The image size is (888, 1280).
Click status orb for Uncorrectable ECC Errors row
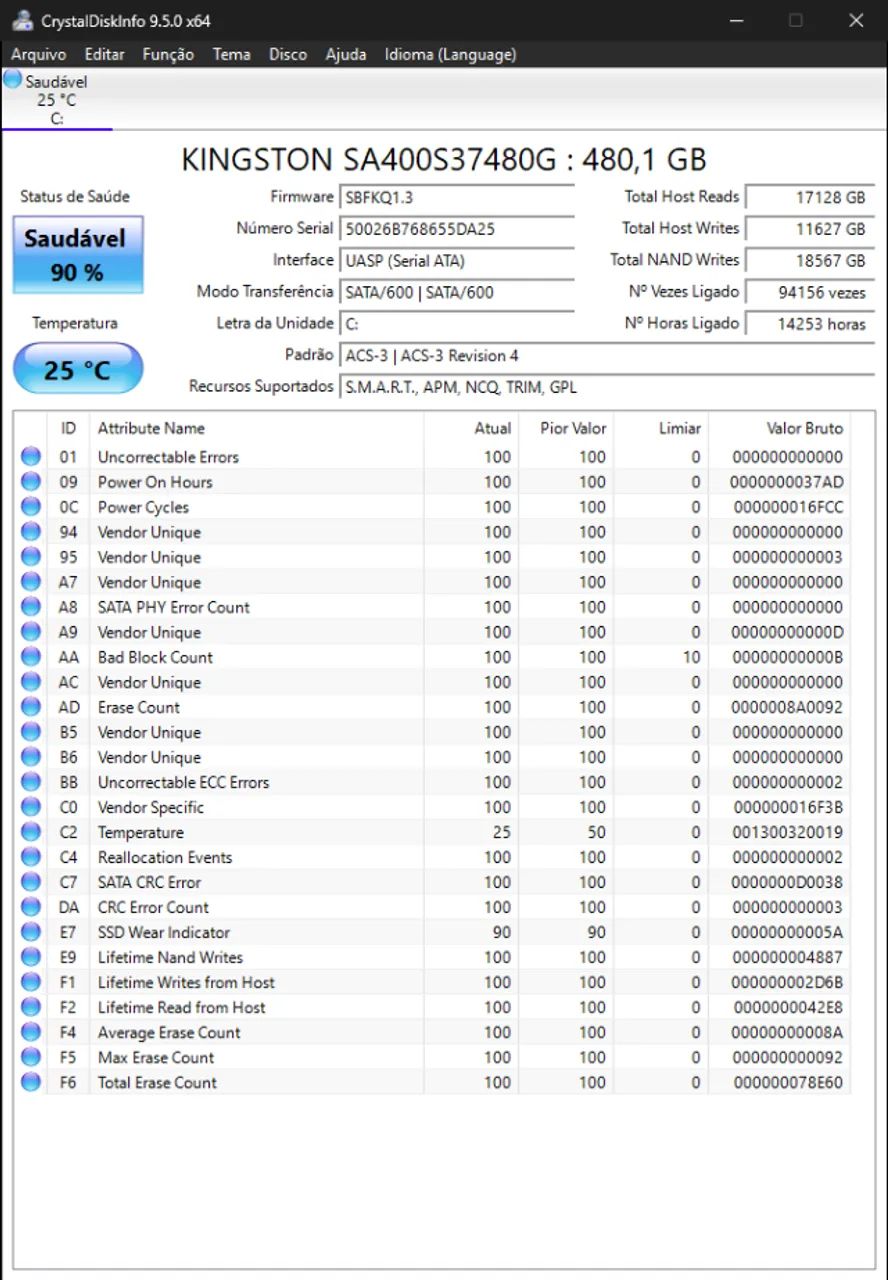click(x=31, y=782)
